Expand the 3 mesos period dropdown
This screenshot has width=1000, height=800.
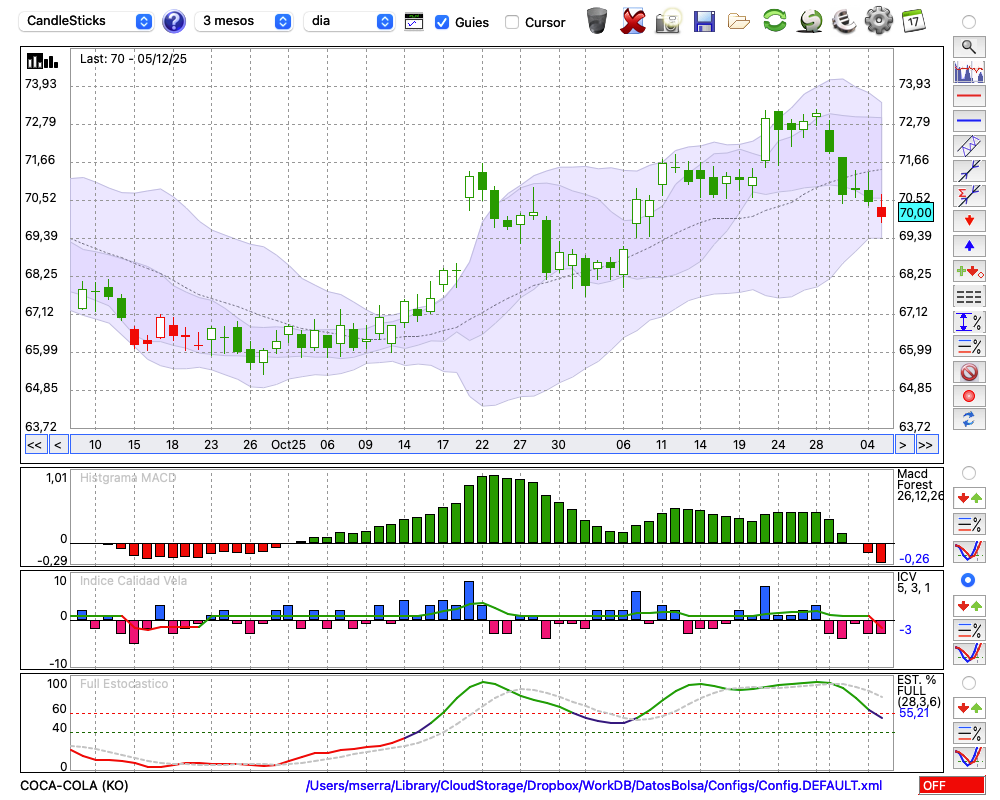[244, 21]
